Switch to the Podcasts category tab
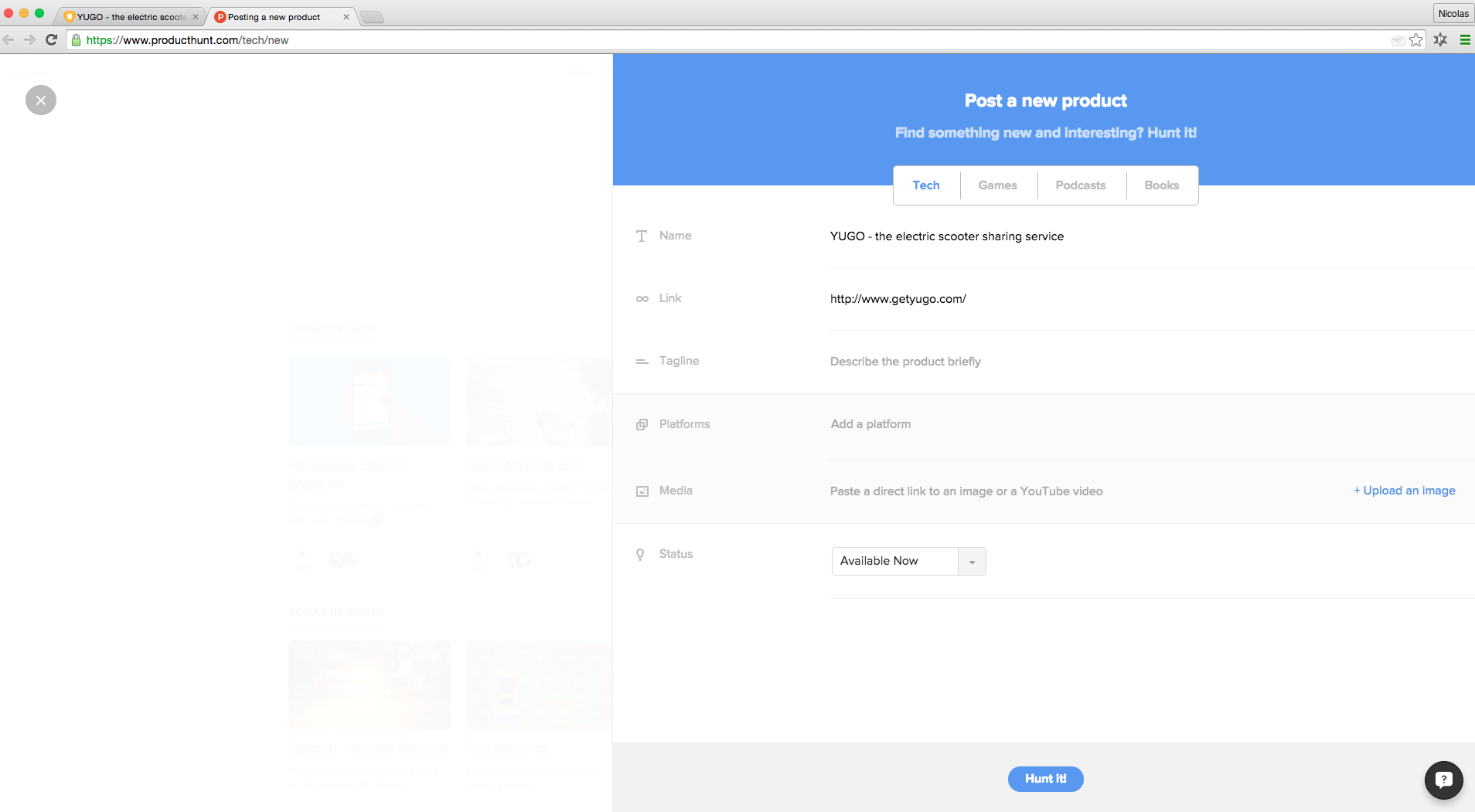The width and height of the screenshot is (1475, 812). pos(1080,185)
